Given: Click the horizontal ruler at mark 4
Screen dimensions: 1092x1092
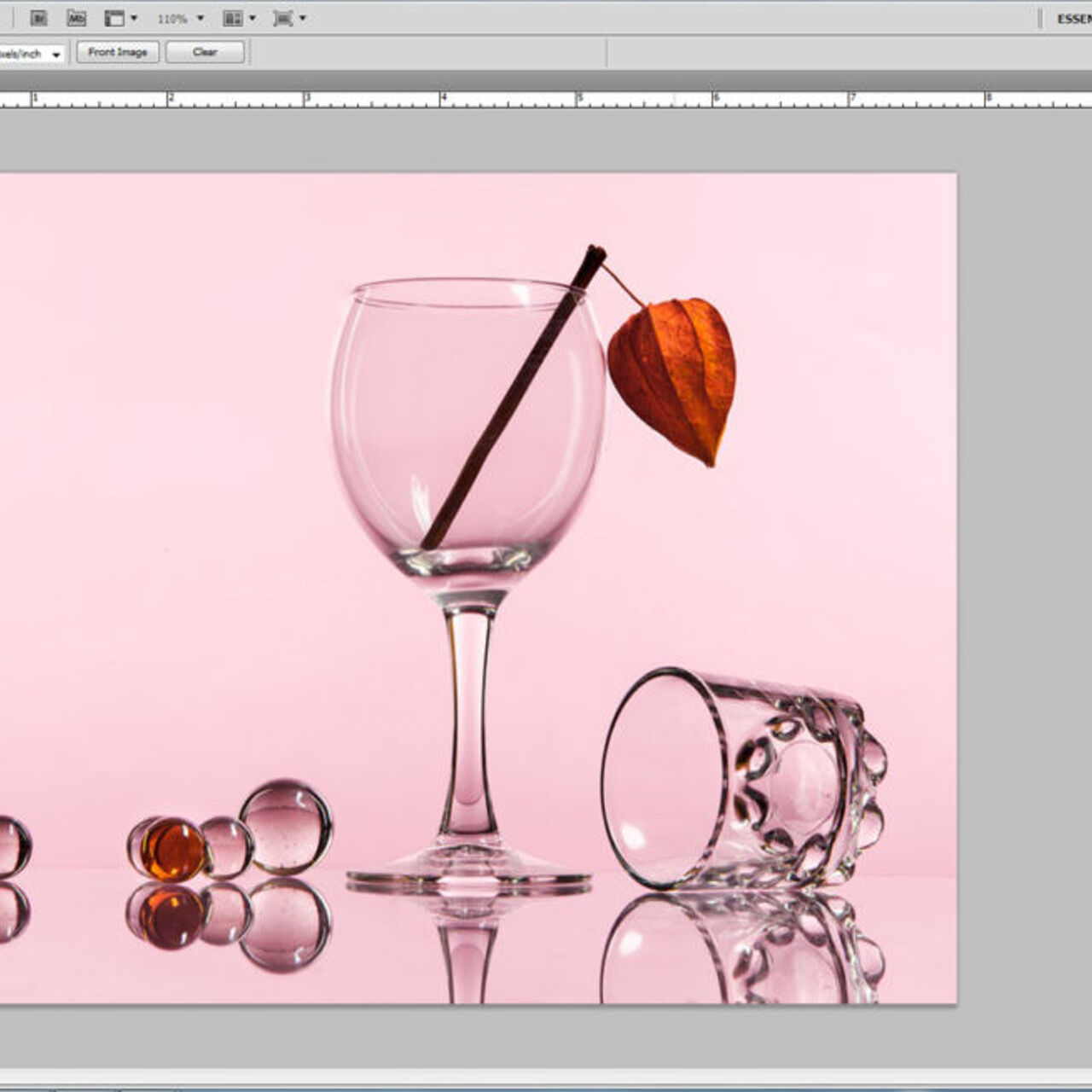Looking at the screenshot, I should (x=442, y=100).
